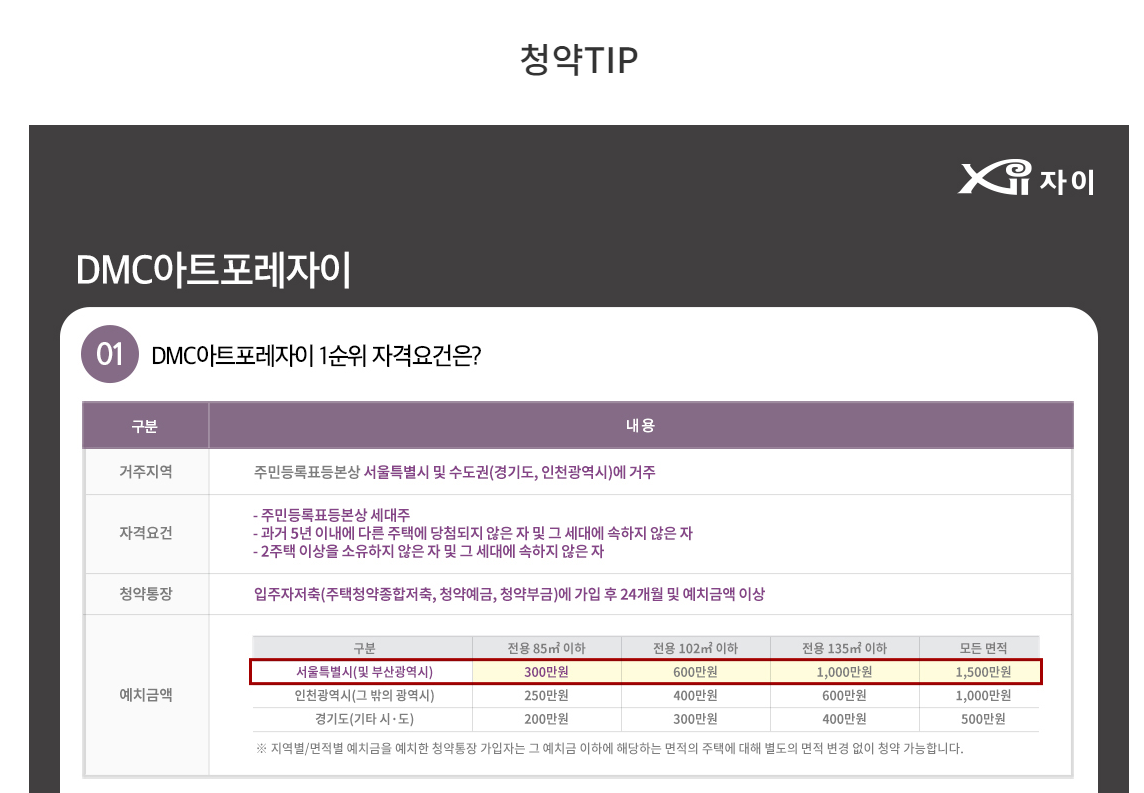Click 300만원 in the 경기도 row
The height and width of the screenshot is (793, 1144).
pos(695,719)
